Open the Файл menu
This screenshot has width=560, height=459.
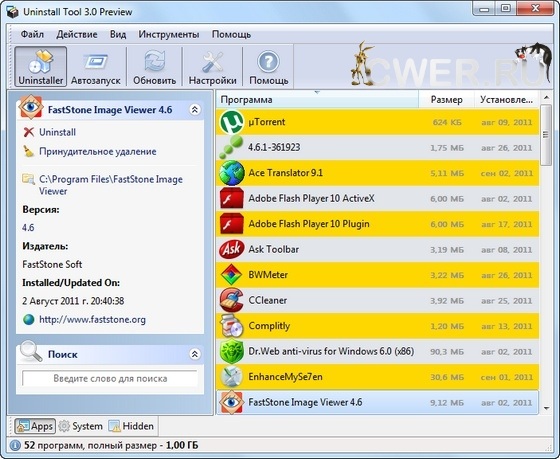pyautogui.click(x=32, y=35)
